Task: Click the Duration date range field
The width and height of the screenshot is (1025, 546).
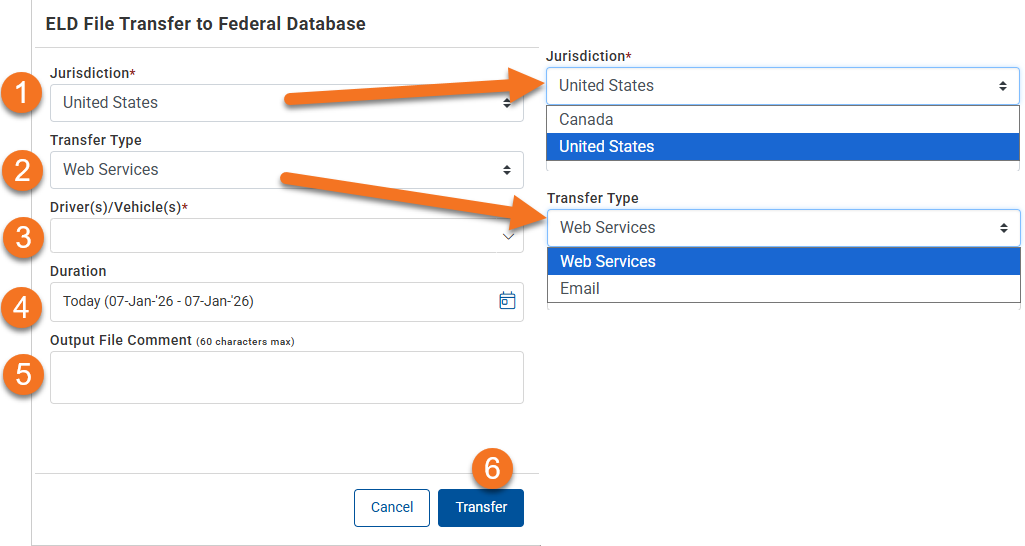Action: click(x=270, y=302)
